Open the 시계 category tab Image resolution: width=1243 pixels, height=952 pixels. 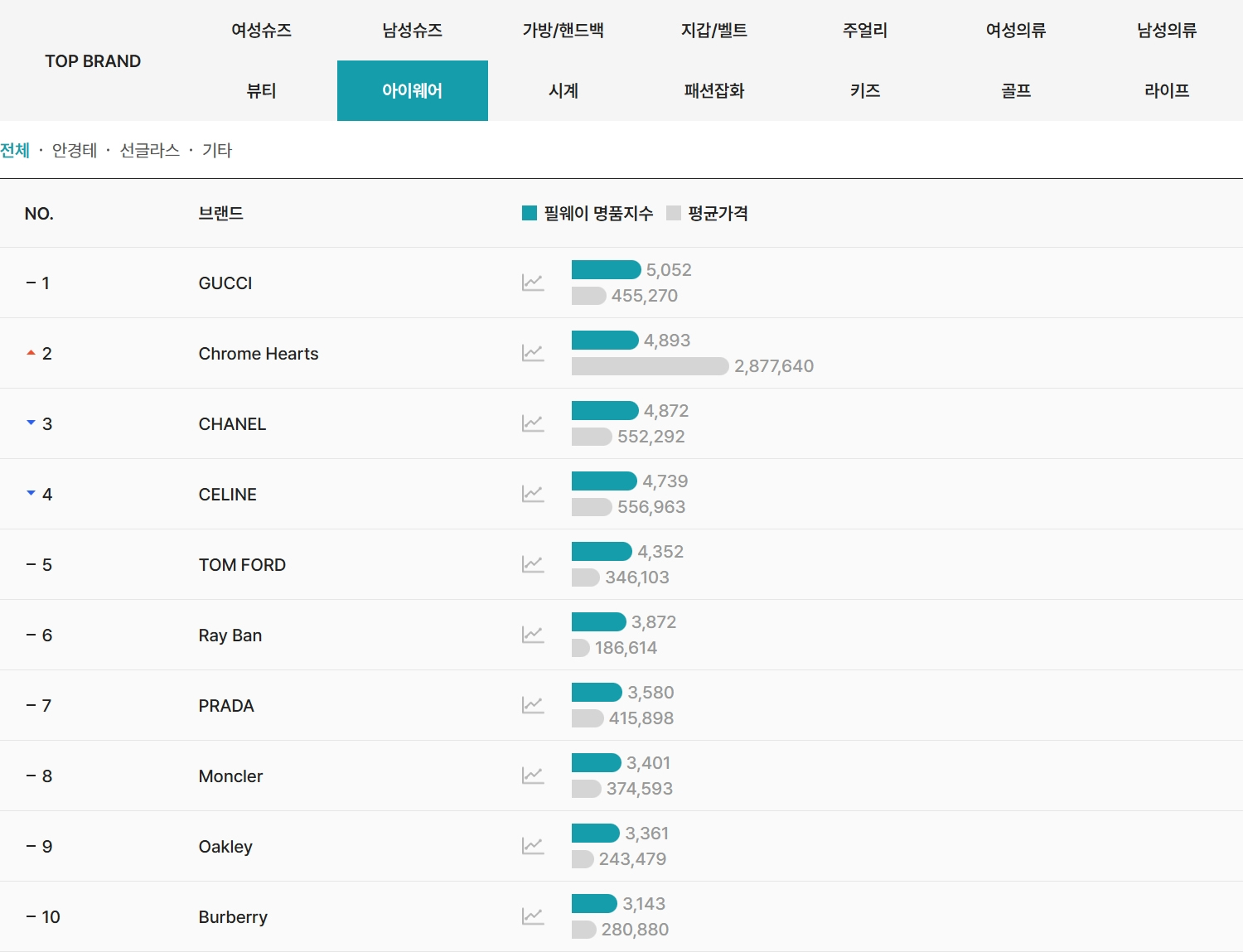(563, 90)
